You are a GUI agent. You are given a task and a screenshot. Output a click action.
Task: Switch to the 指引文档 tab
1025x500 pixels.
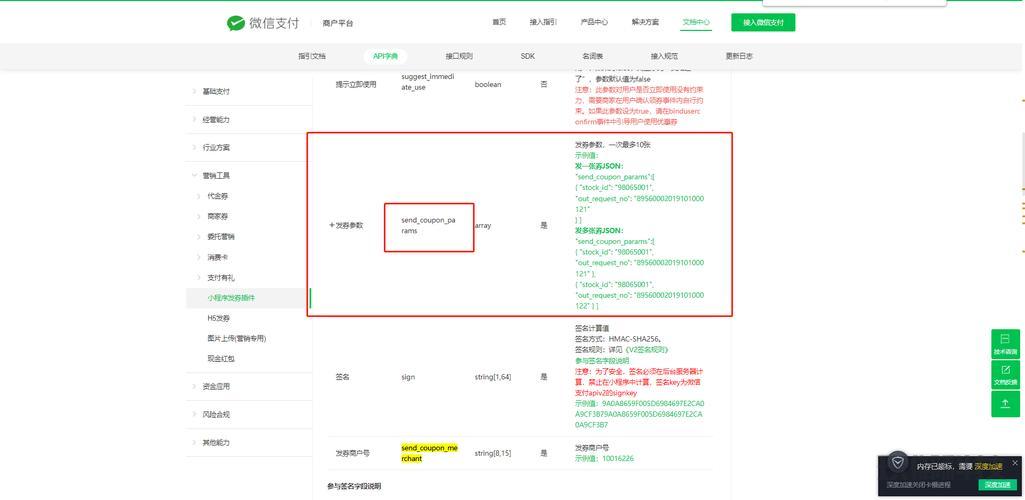312,56
